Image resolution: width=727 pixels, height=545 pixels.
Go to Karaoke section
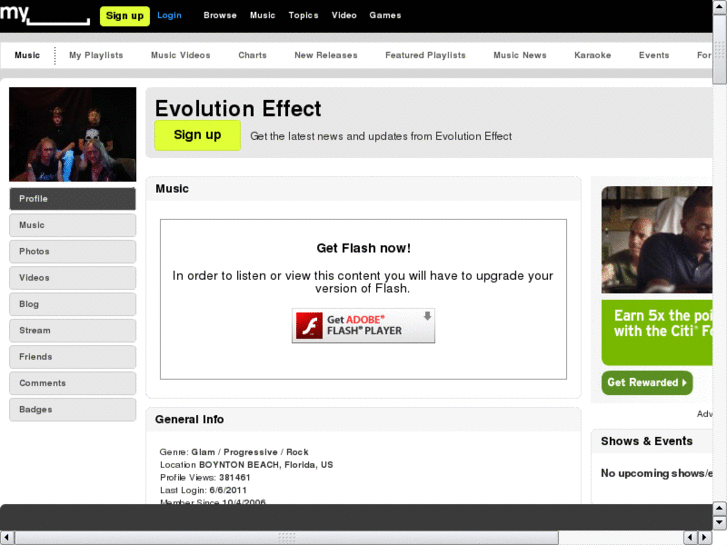tap(593, 55)
